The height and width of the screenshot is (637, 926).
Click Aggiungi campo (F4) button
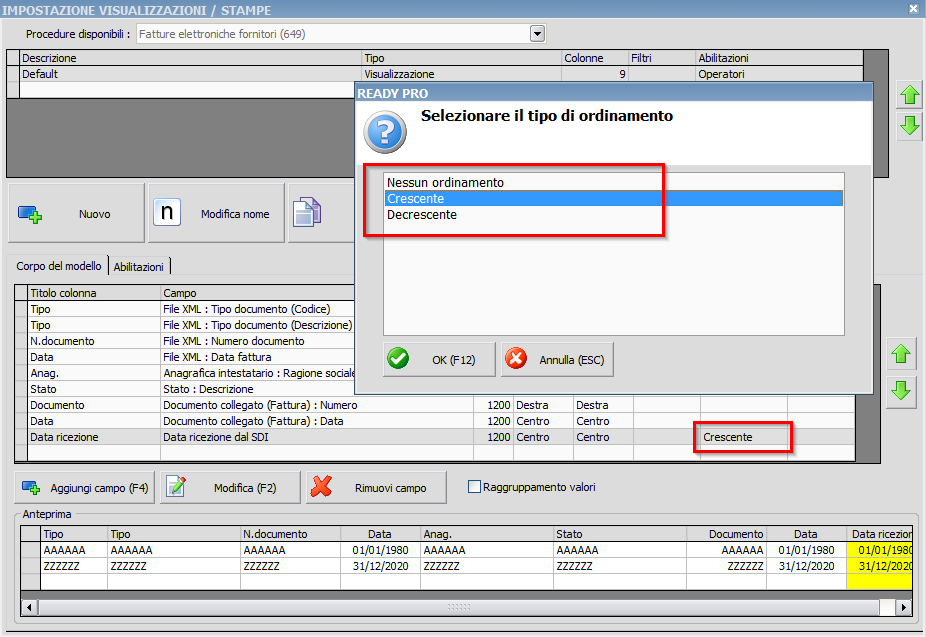point(84,488)
